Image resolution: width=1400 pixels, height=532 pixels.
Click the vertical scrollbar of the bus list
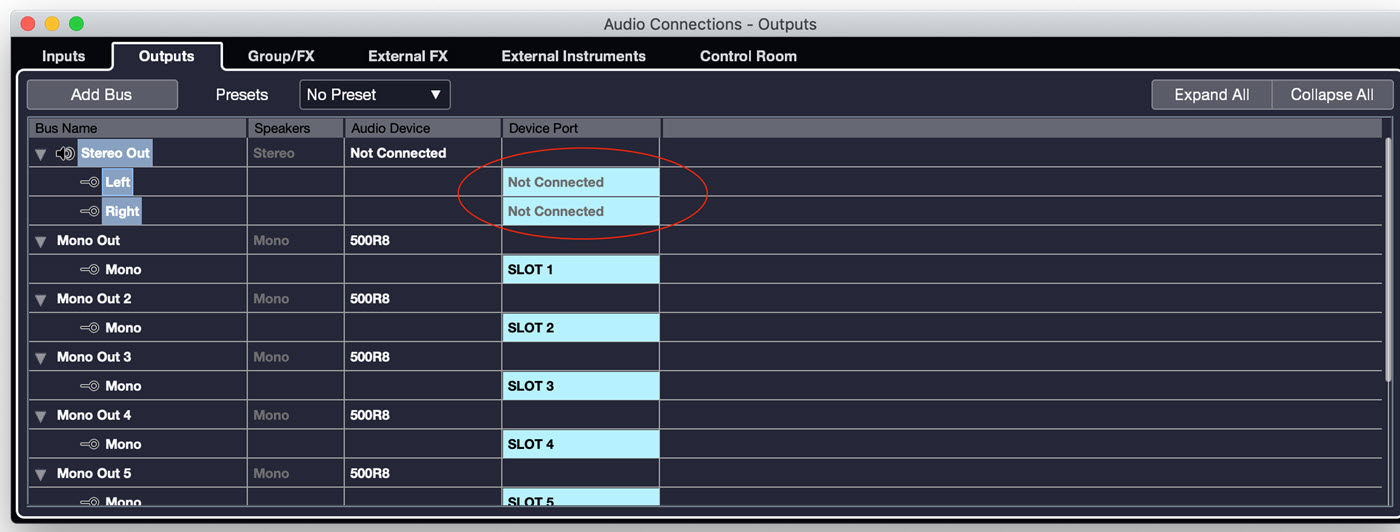point(1387,258)
